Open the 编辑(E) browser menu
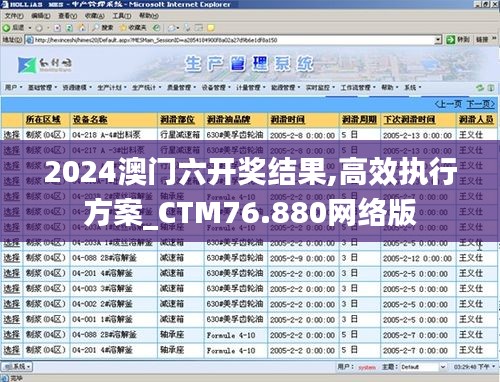 coord(41,16)
